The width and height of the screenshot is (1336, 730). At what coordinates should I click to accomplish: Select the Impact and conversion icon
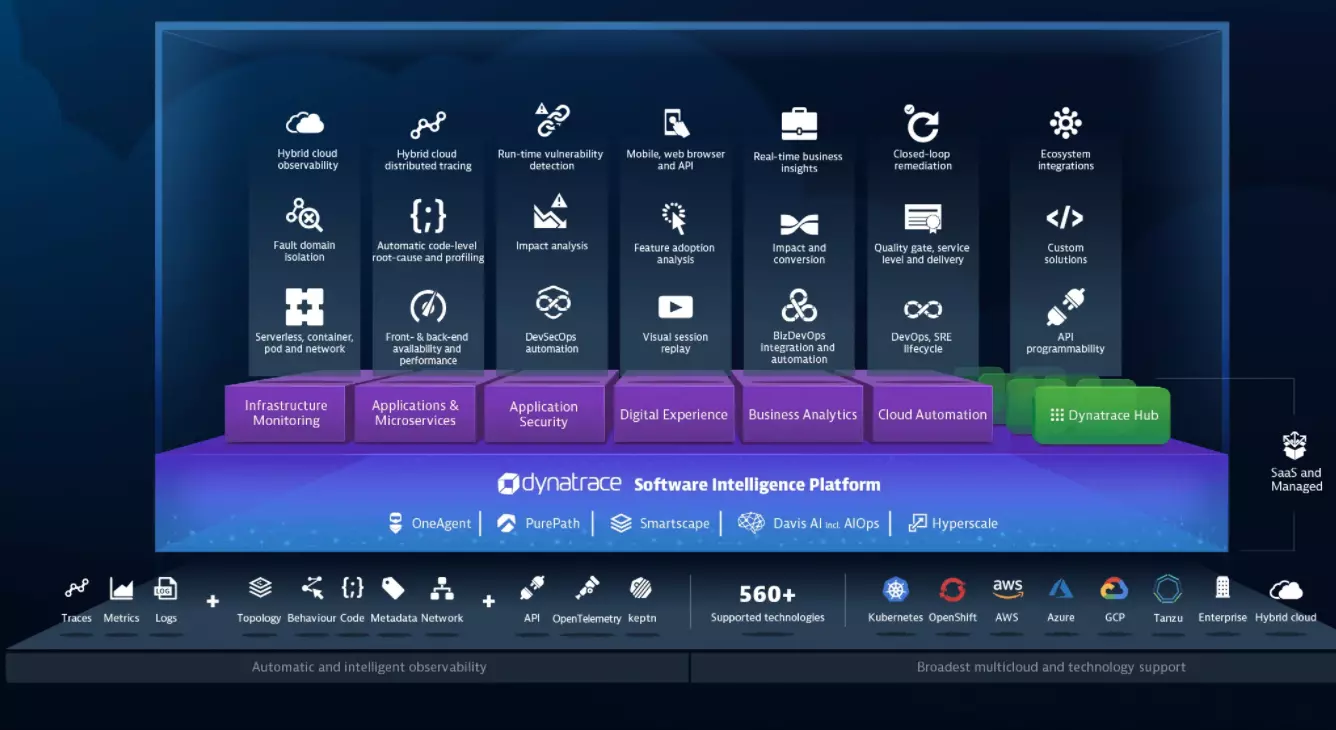coord(799,224)
